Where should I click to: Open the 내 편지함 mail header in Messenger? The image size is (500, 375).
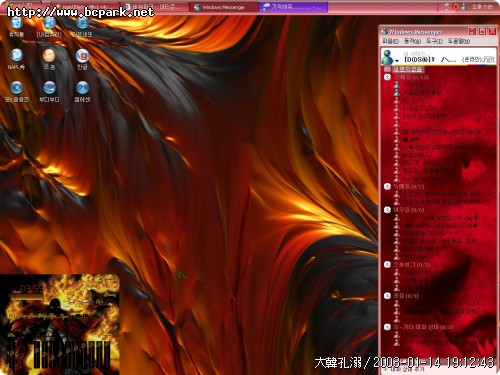407,69
